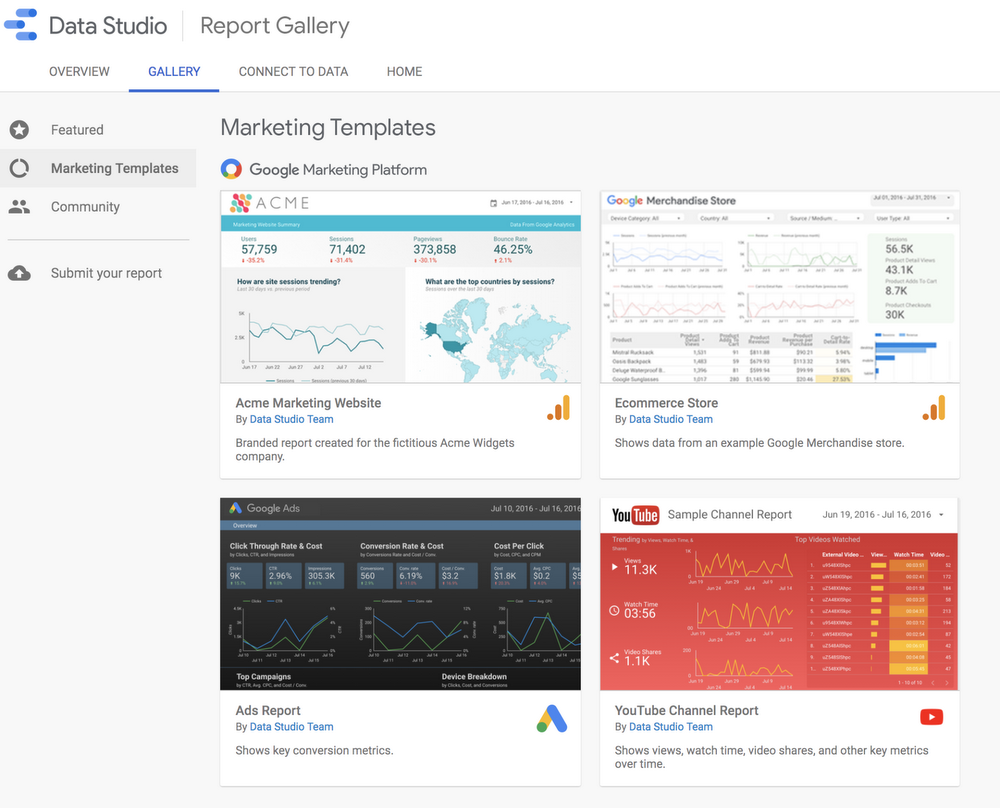
Task: Open the Source / Medium dropdown
Action: (825, 218)
